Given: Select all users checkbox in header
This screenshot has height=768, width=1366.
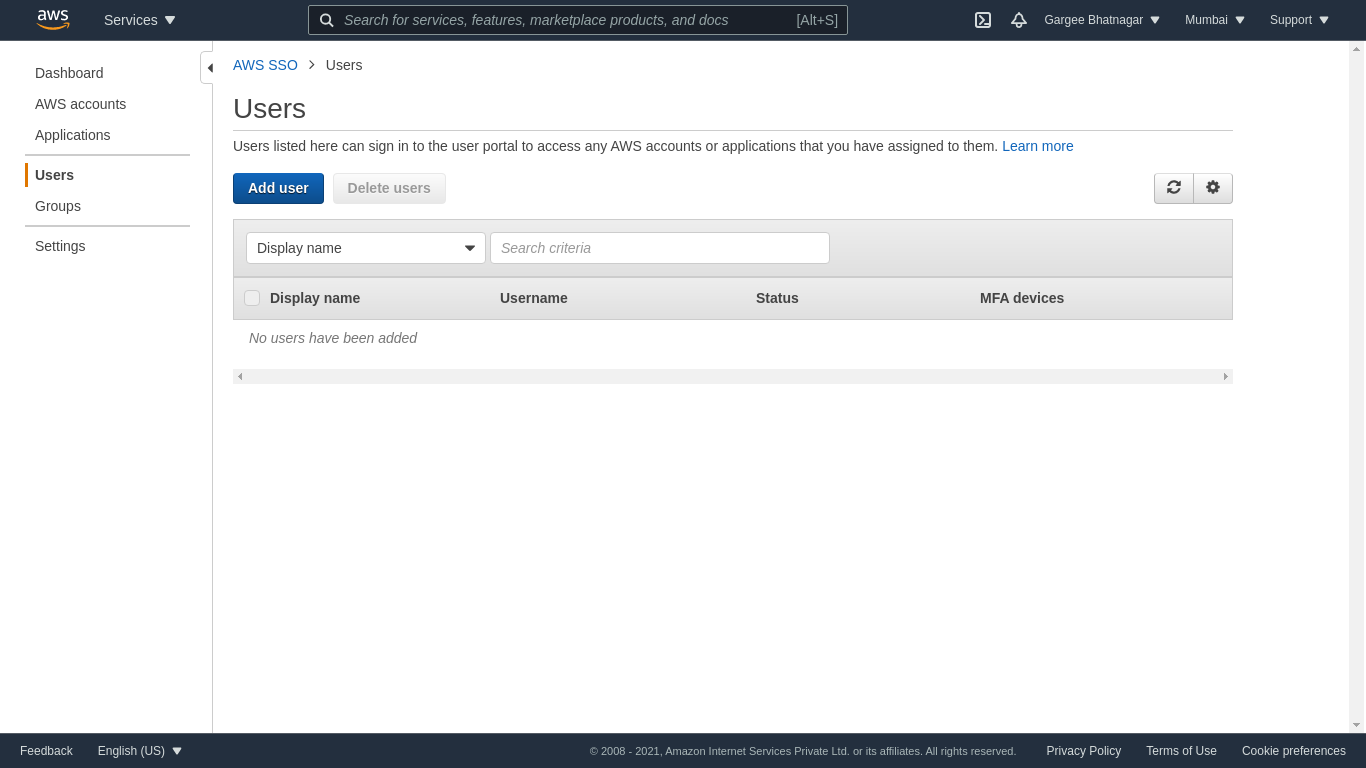Looking at the screenshot, I should click(x=252, y=298).
